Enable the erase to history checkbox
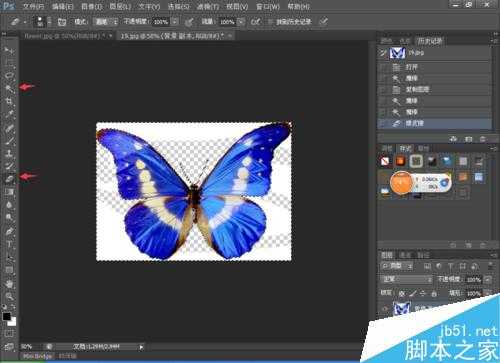This screenshot has height=363, width=500. click(x=271, y=22)
